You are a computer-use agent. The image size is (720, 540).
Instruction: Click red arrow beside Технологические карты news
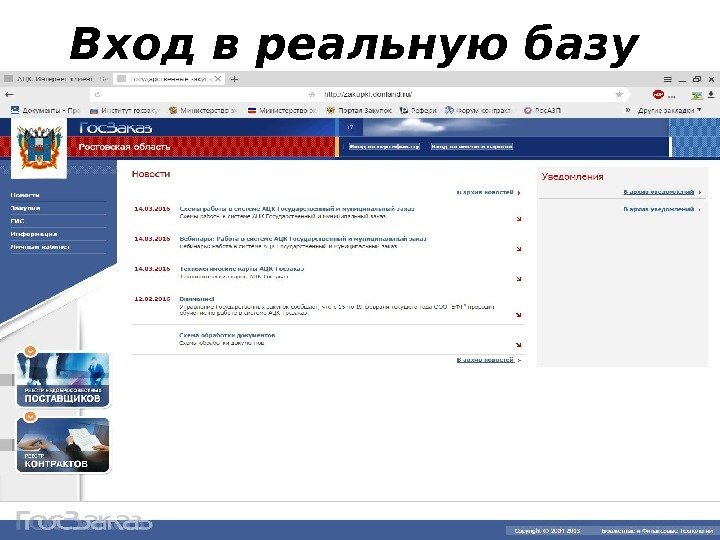coord(519,279)
